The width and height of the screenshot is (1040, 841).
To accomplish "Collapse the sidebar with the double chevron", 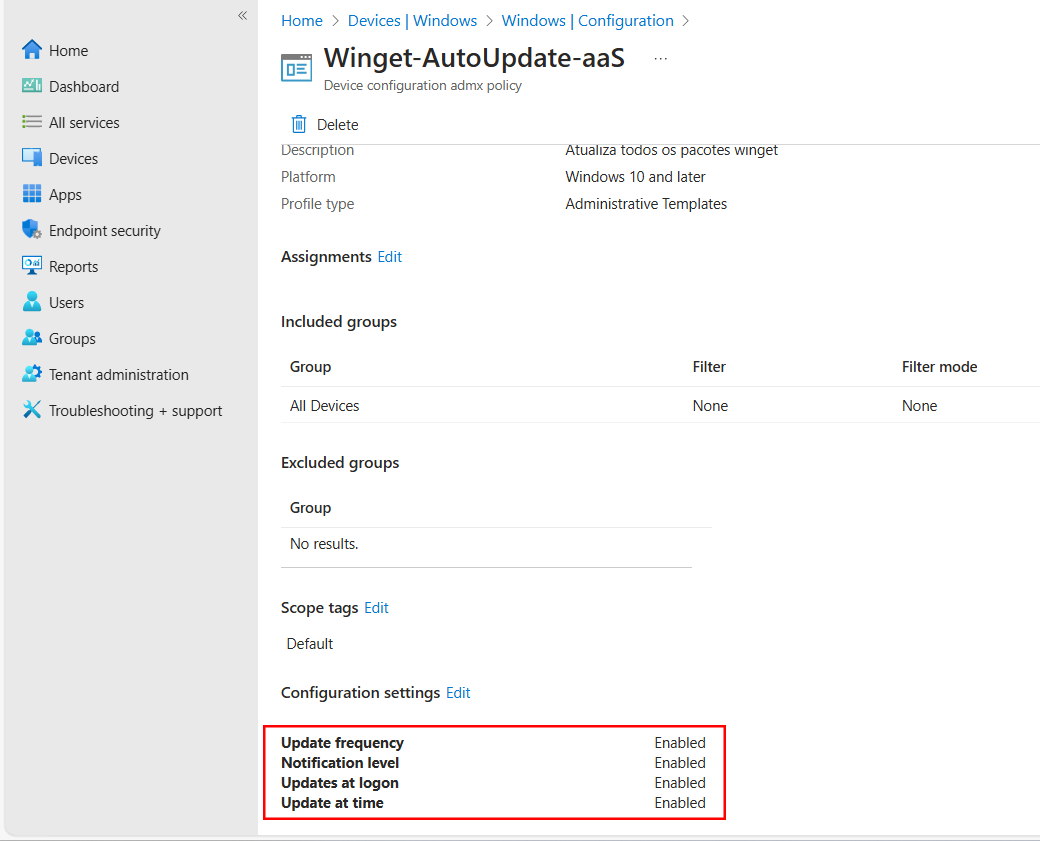I will click(x=243, y=15).
